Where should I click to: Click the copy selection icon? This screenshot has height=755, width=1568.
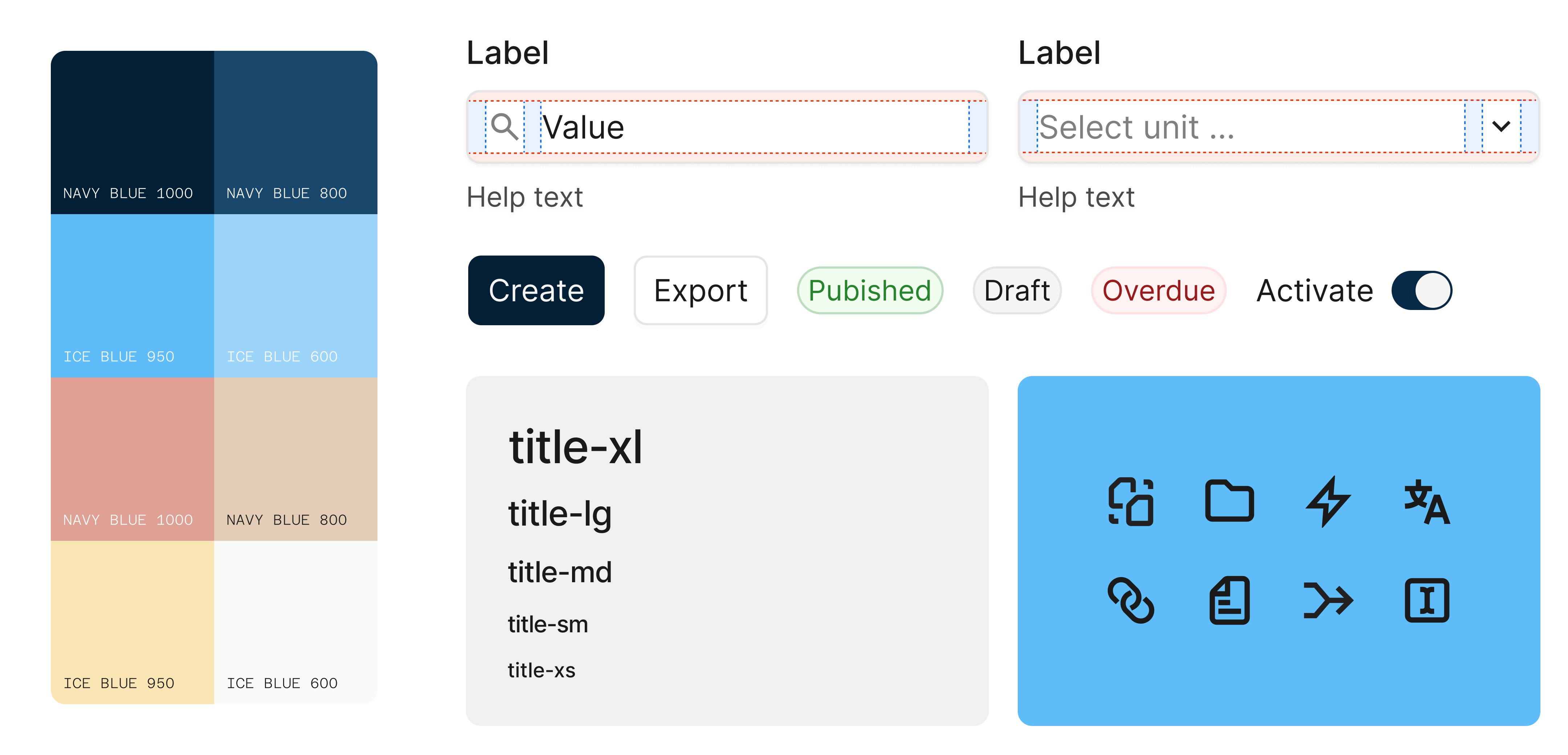click(1130, 502)
